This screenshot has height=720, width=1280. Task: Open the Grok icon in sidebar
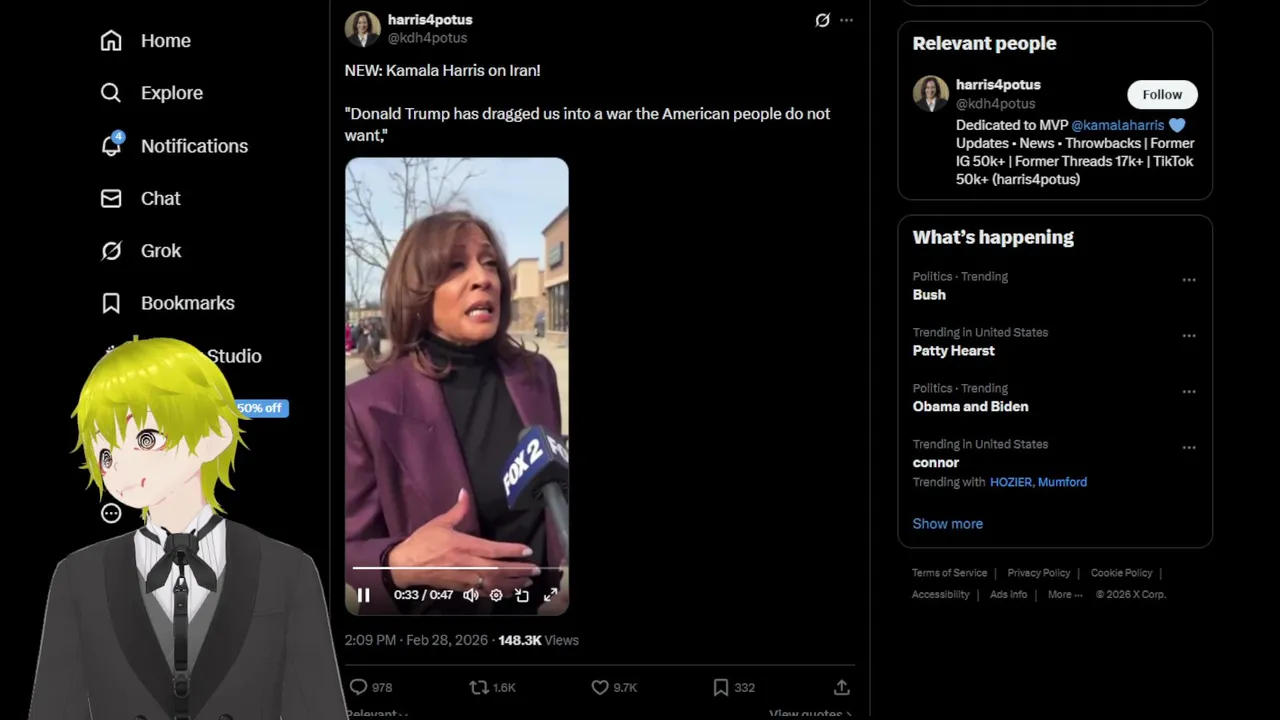click(111, 251)
